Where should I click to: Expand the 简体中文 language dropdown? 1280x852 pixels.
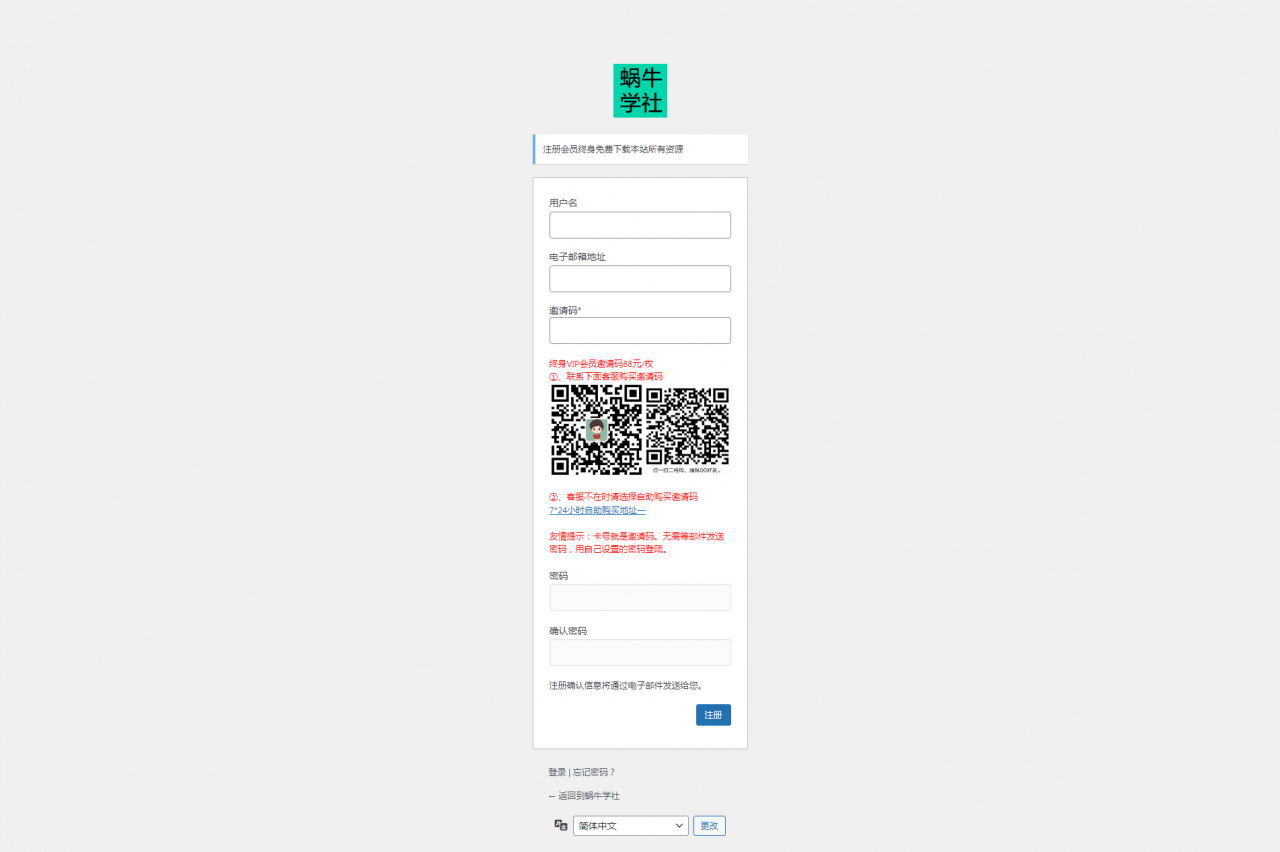(631, 826)
